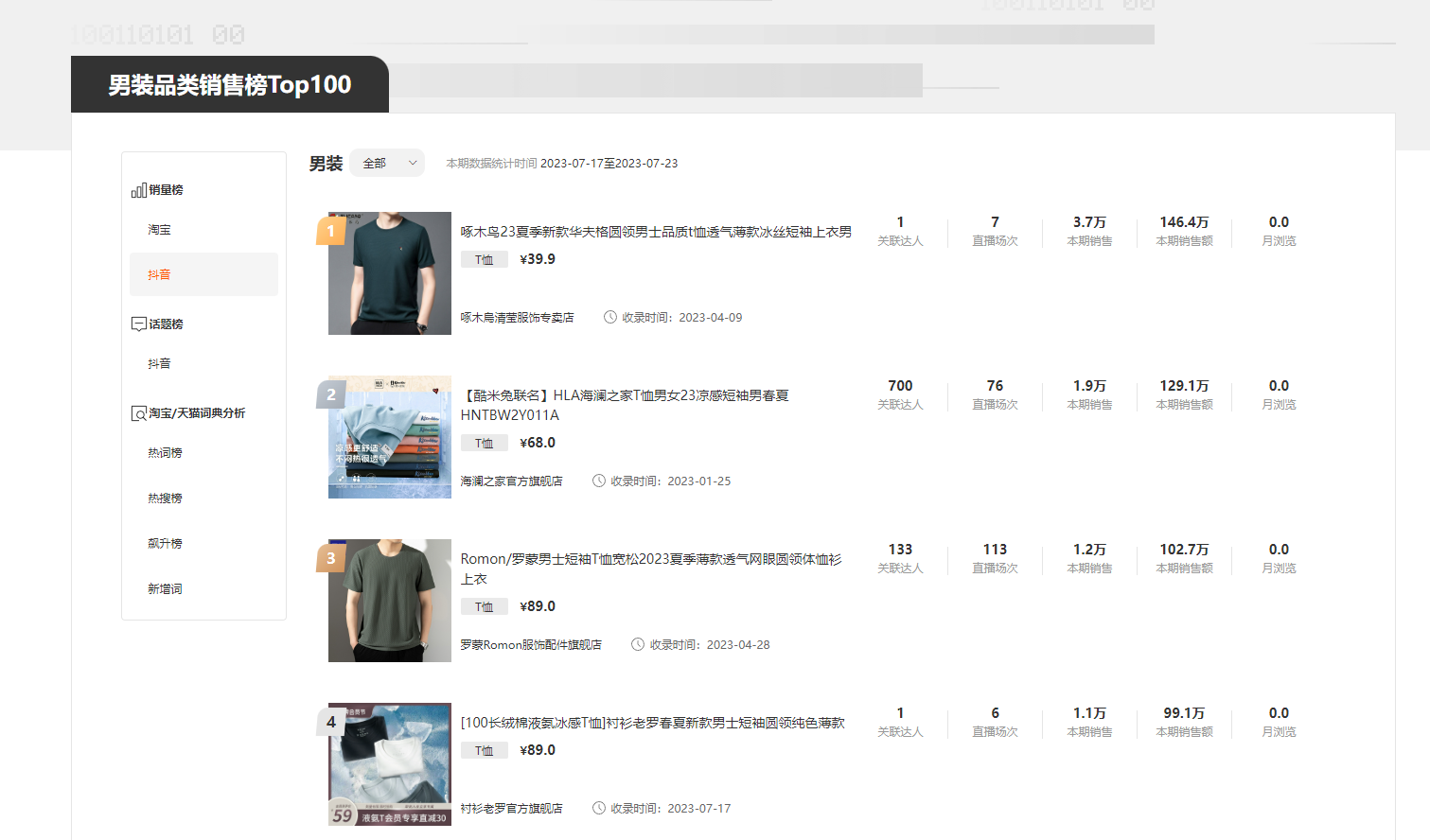
Task: Click the 男装品类销售榜Top100 title tab
Action: [230, 84]
